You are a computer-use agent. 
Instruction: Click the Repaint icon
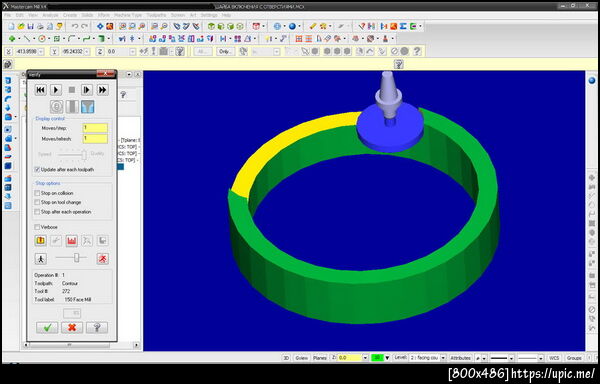tap(110, 26)
